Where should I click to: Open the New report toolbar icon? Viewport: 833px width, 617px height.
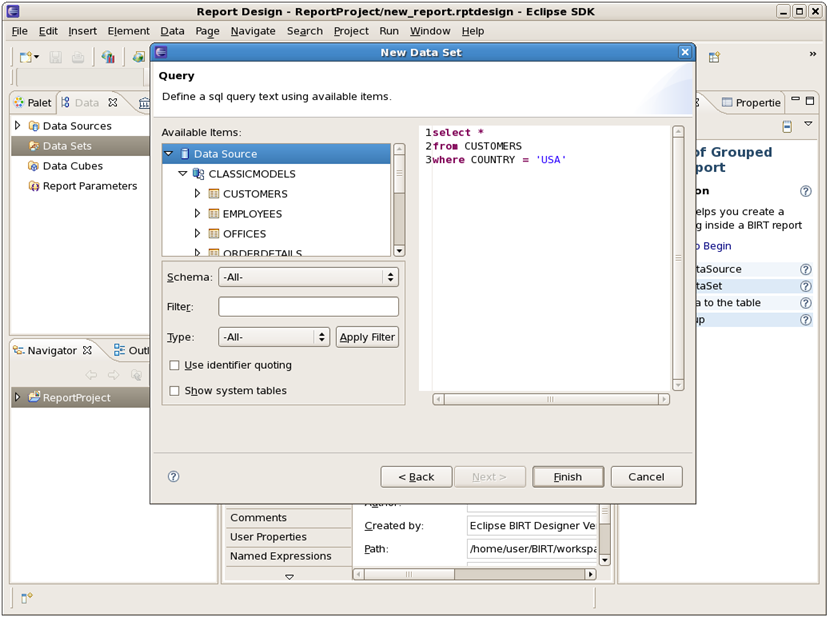point(26,56)
